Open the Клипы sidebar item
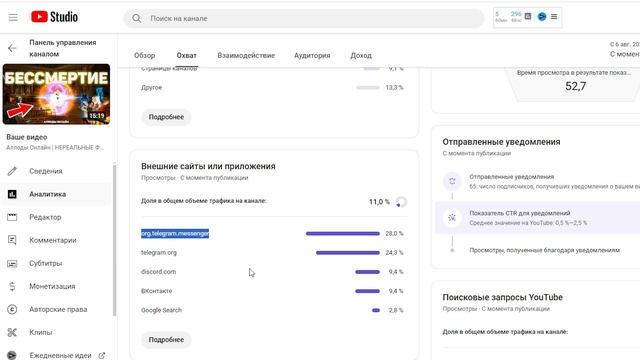Image resolution: width=640 pixels, height=360 pixels. click(x=56, y=332)
